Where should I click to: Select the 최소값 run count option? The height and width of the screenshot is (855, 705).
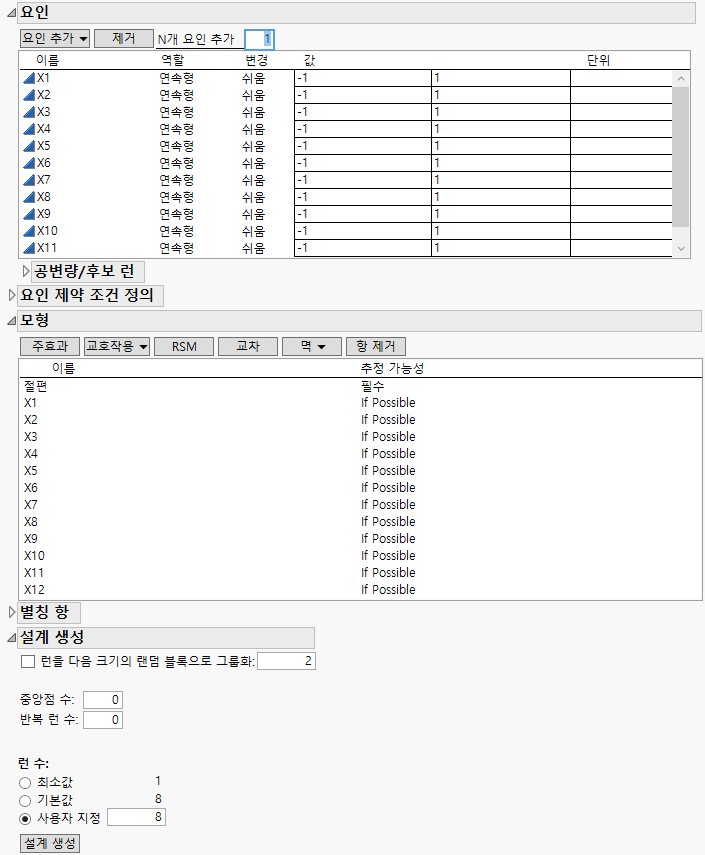[25, 783]
